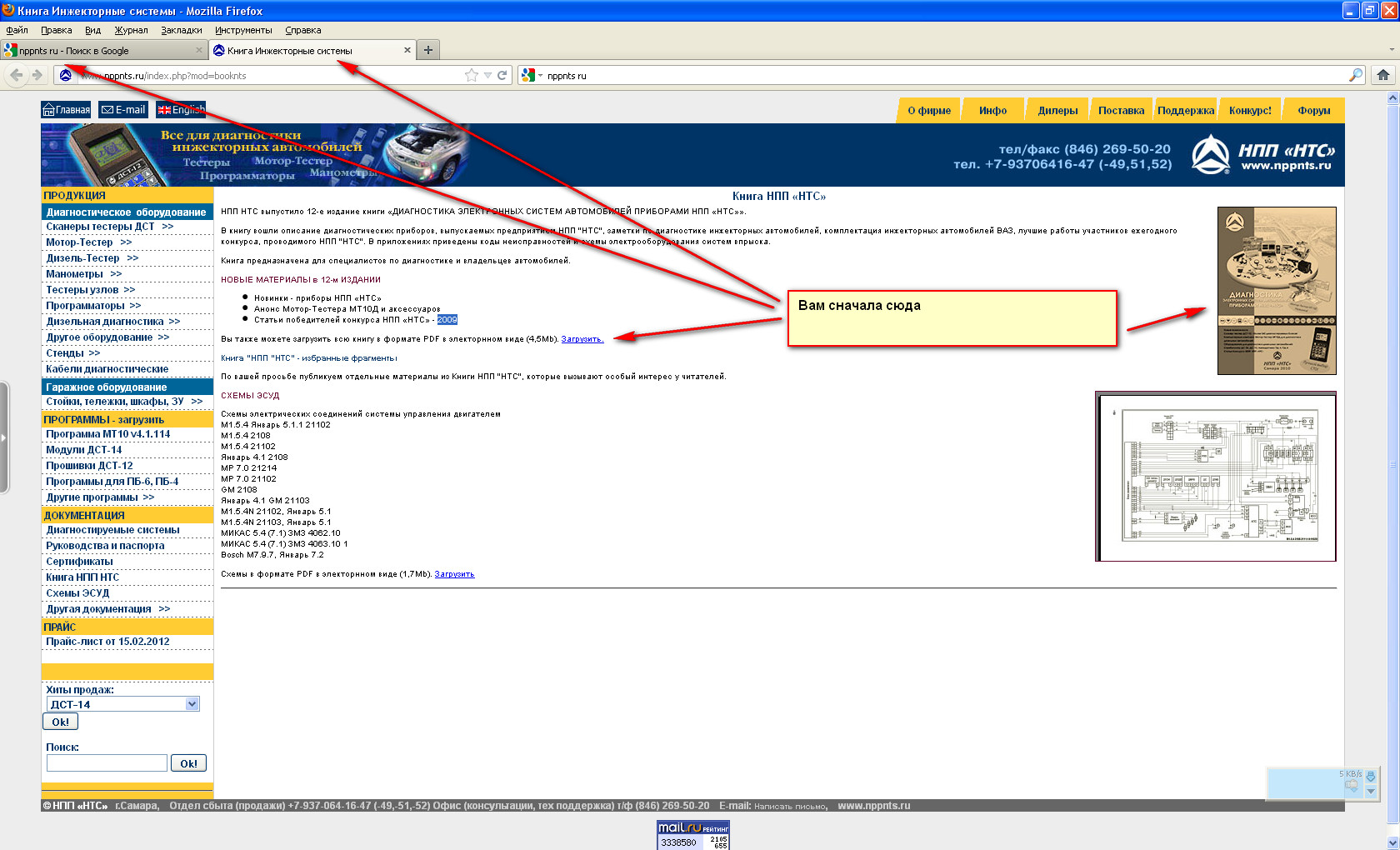Screen dimensions: 1400x850
Task: Open a new tab with plus button
Action: [427, 50]
